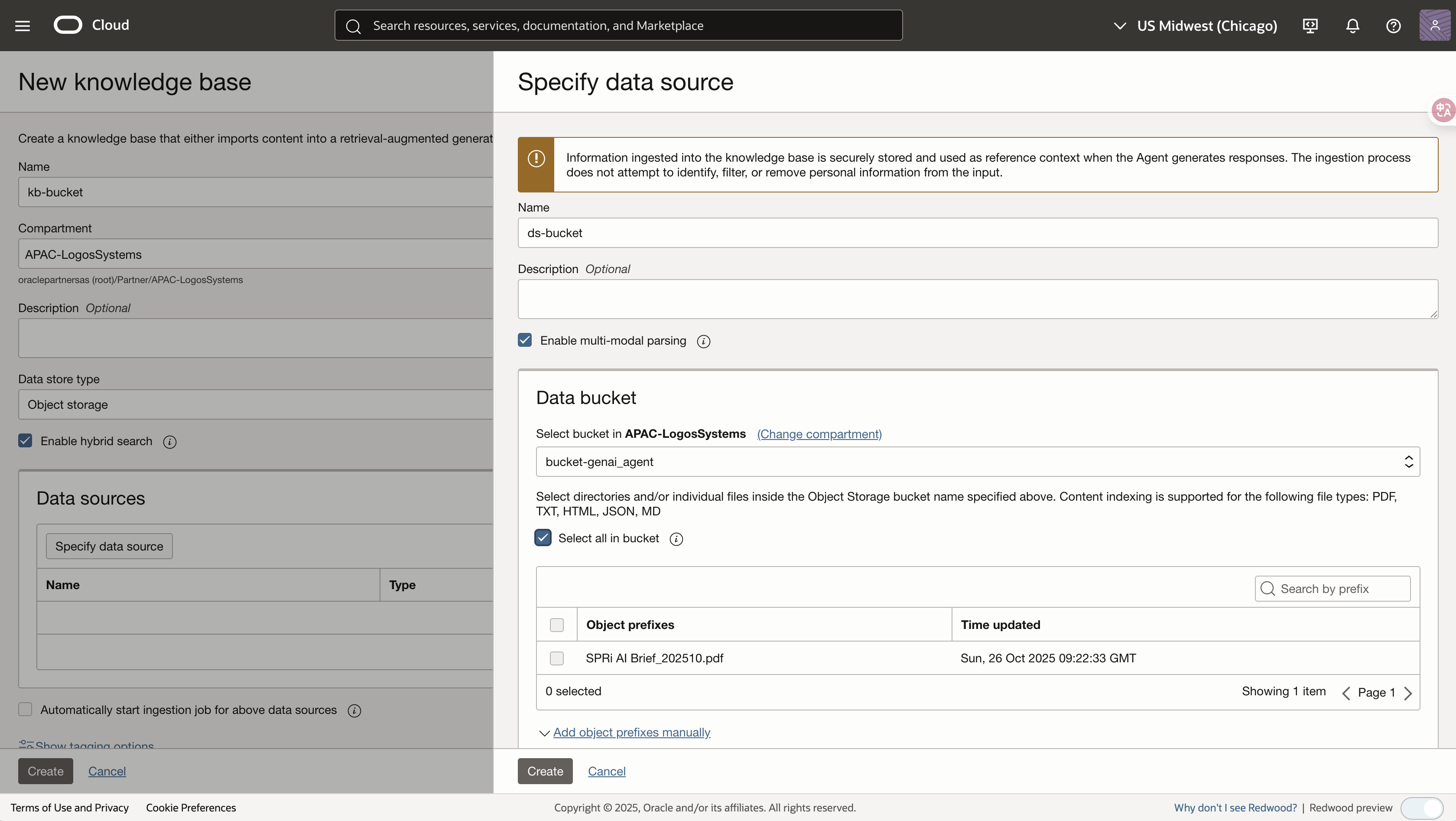The height and width of the screenshot is (821, 1456).
Task: Uncheck Enable multi-modal parsing
Action: coord(524,340)
